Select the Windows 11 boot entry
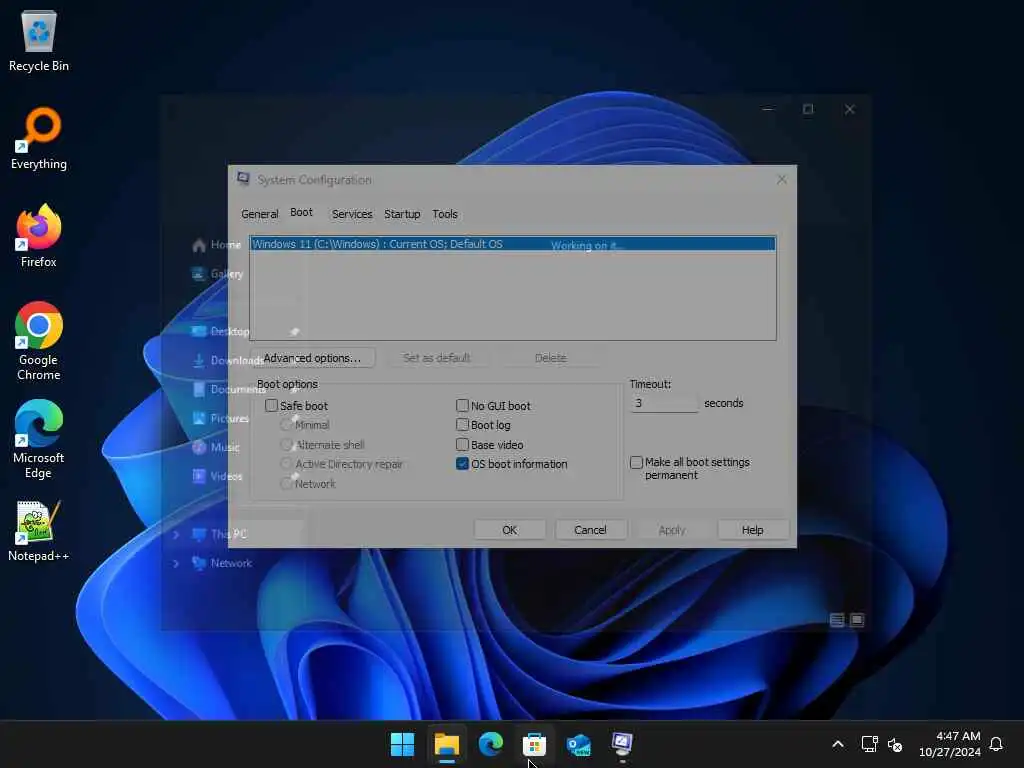The height and width of the screenshot is (768, 1024). coord(513,244)
